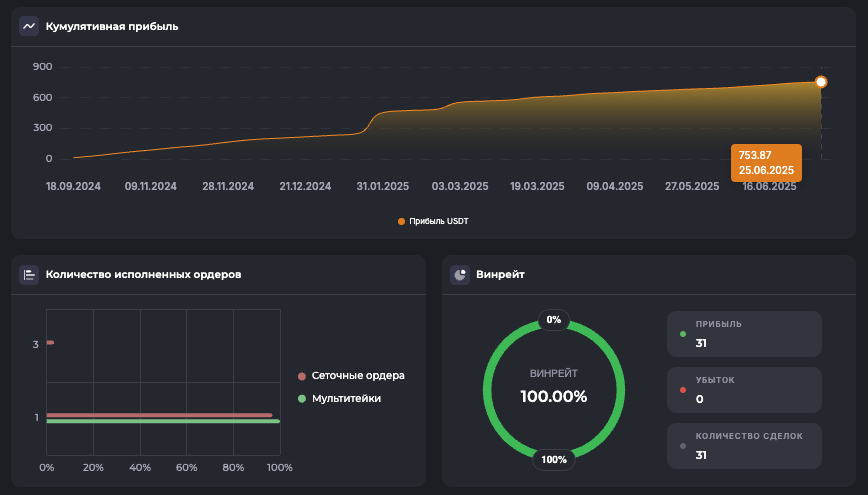The image size is (868, 495).
Task: Open the Количество сделок stat card
Action: coord(745,446)
